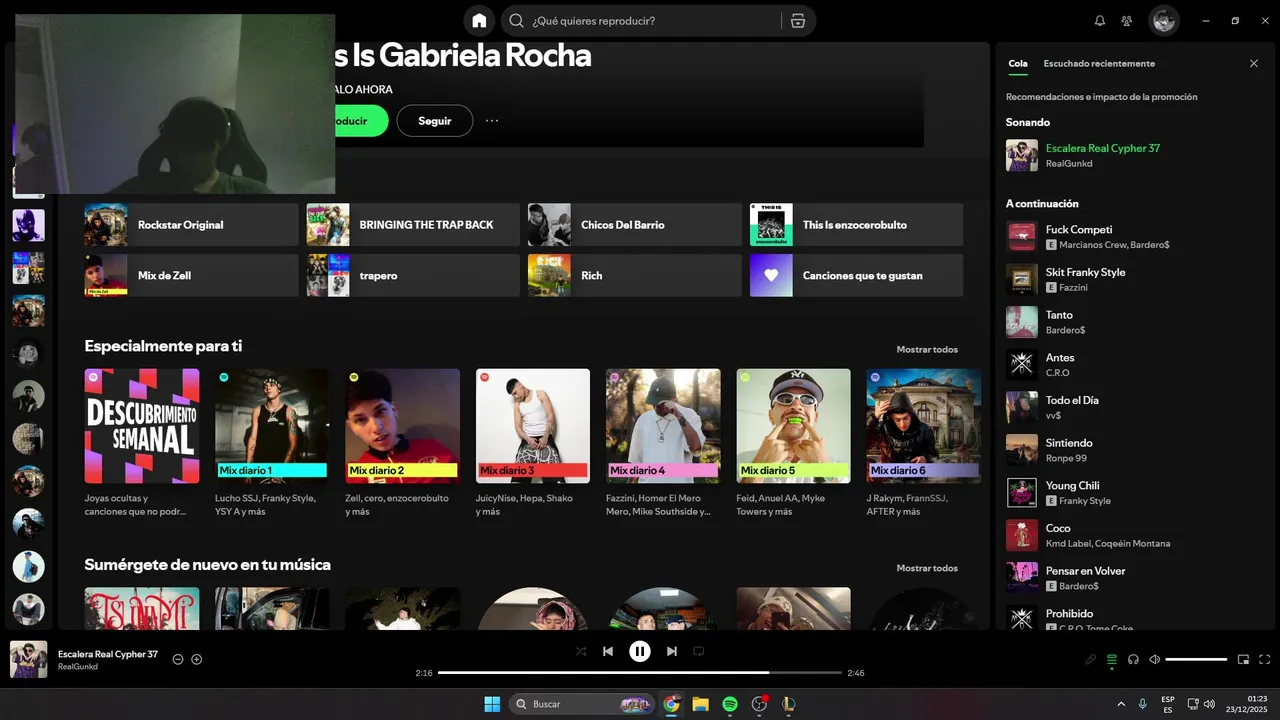Viewport: 1280px width, 720px height.
Task: Enter full screen mode
Action: click(1265, 659)
